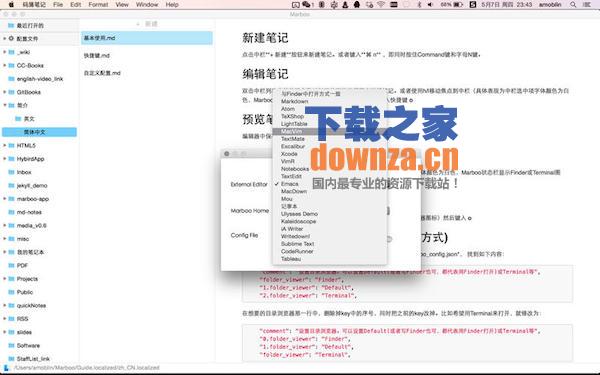
Task: Open the View menu
Action: 122,5
